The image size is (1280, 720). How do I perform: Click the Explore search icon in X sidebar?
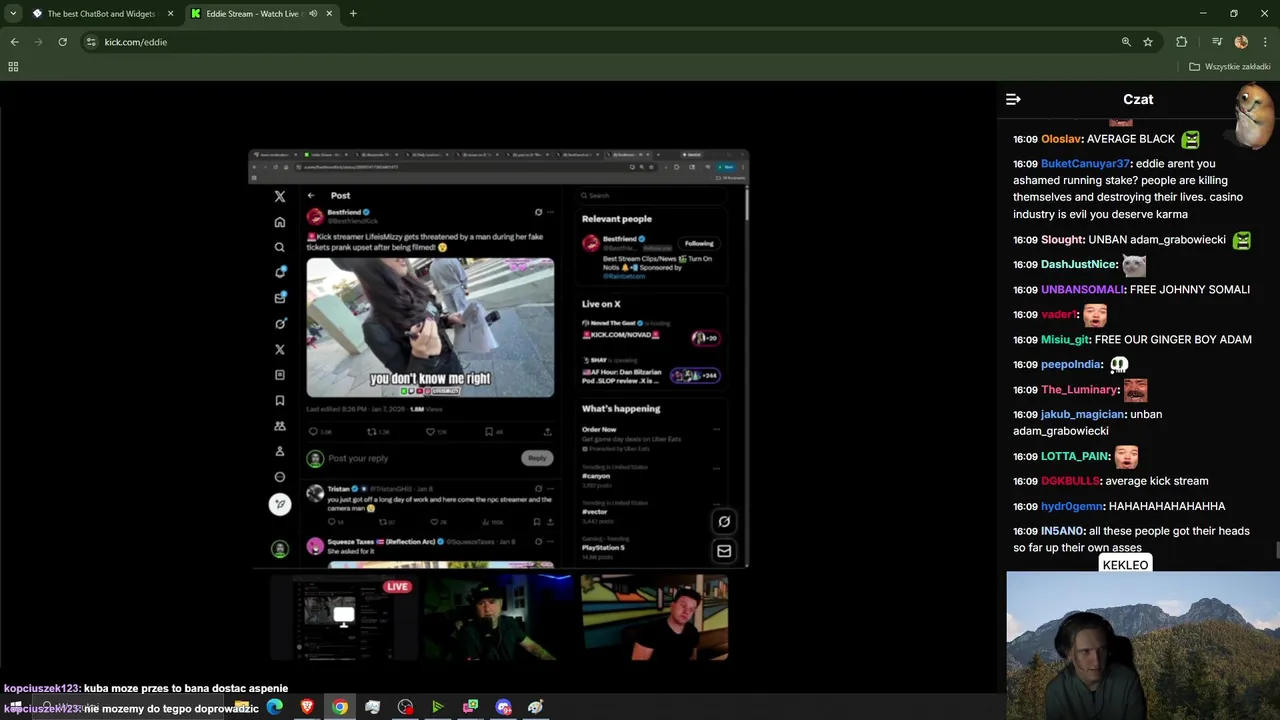pyautogui.click(x=280, y=247)
